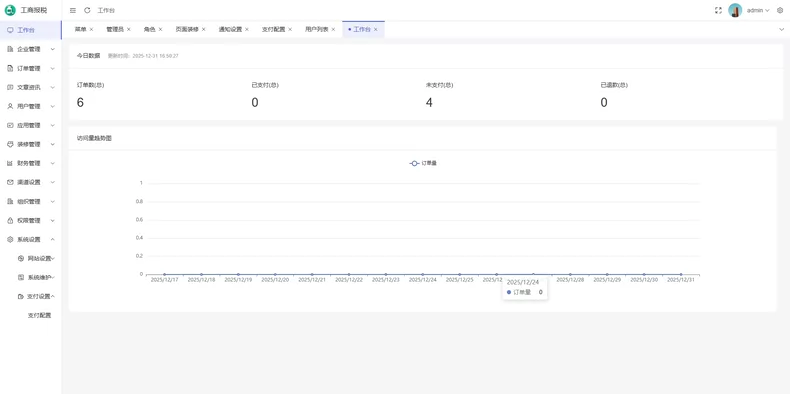The image size is (790, 394).
Task: Click the 工商报税 logo icon
Action: pos(10,10)
